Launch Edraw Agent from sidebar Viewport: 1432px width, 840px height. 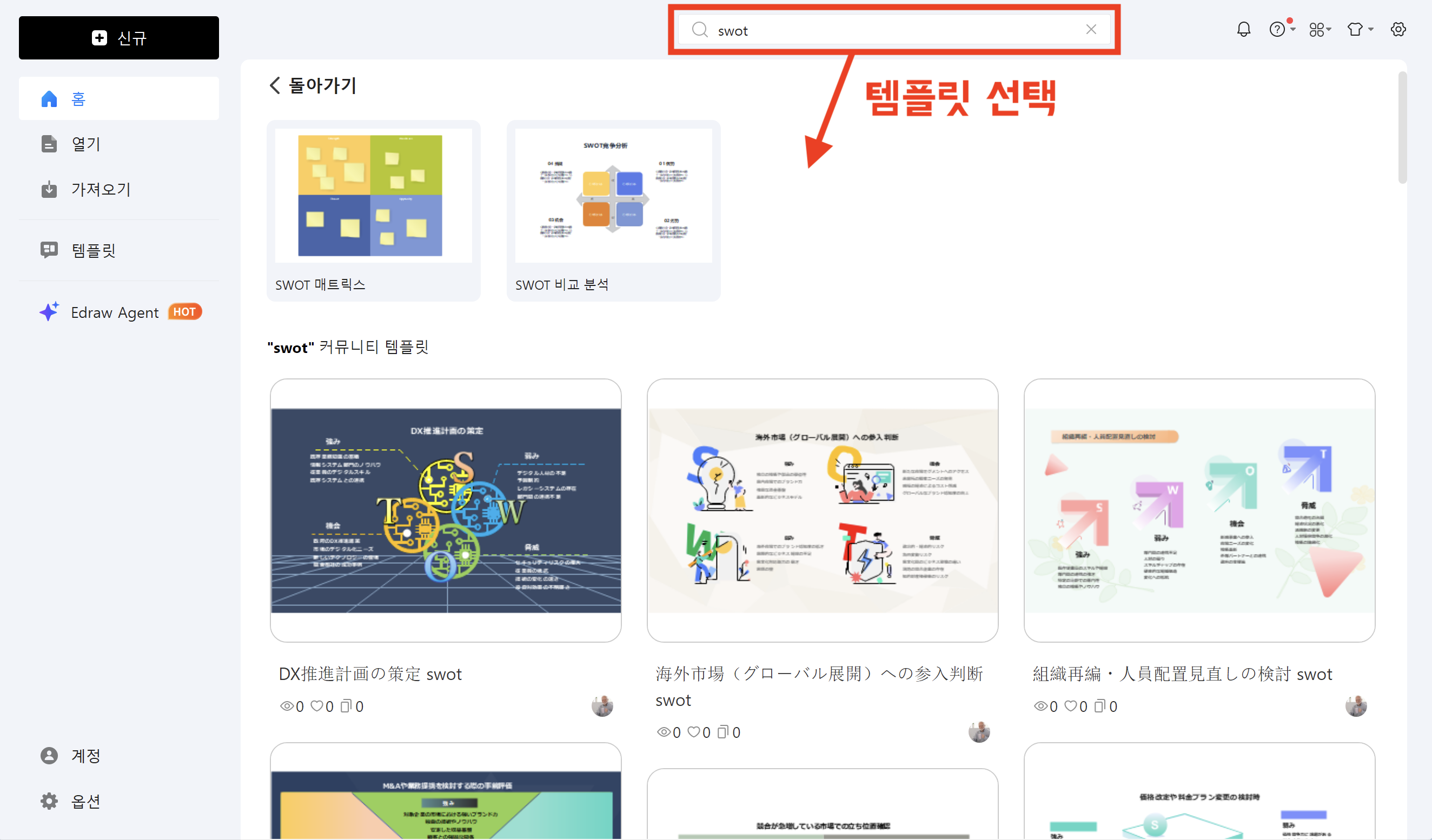[115, 312]
